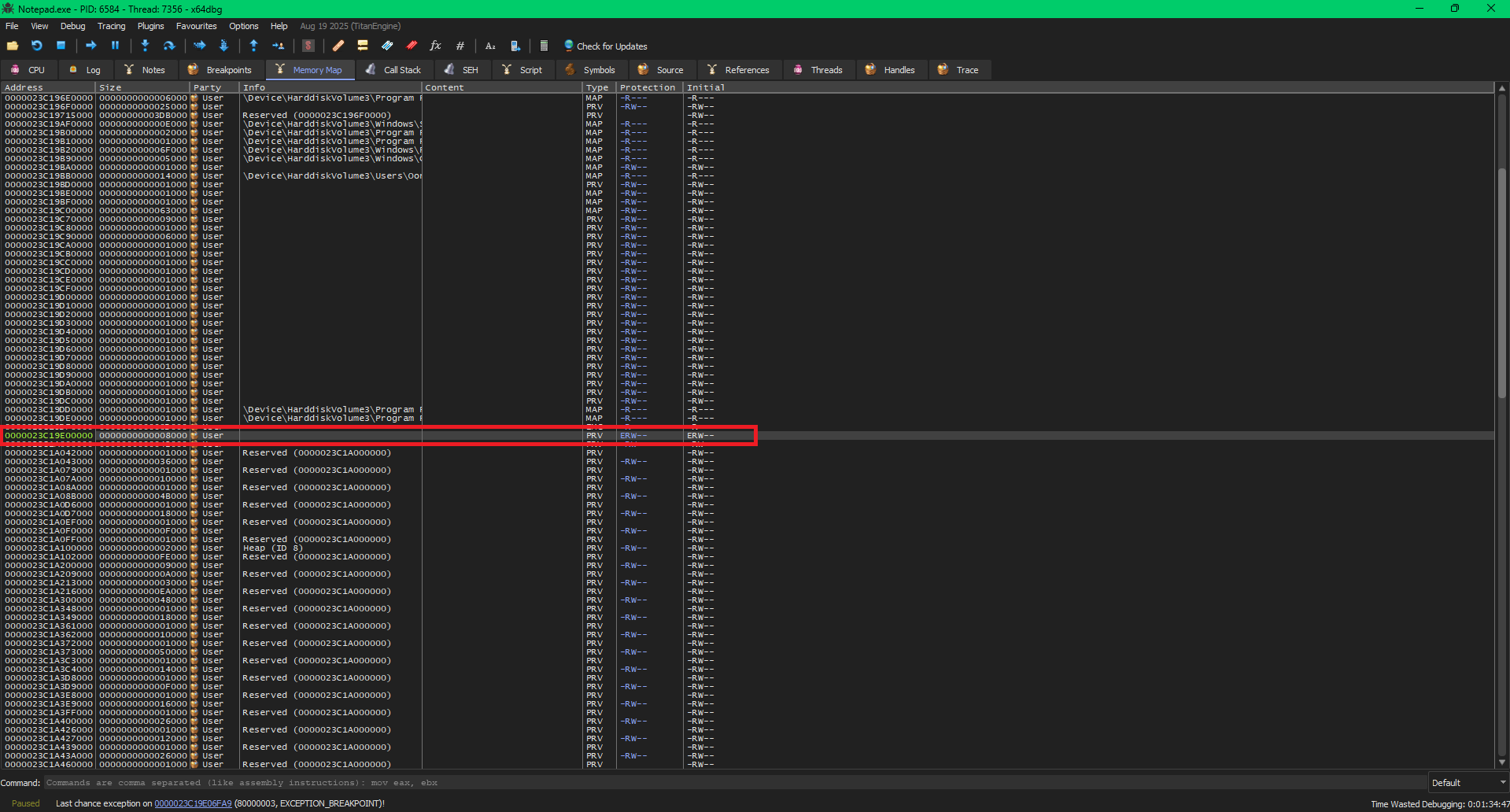Pause execution using the pause icon

tap(115, 46)
